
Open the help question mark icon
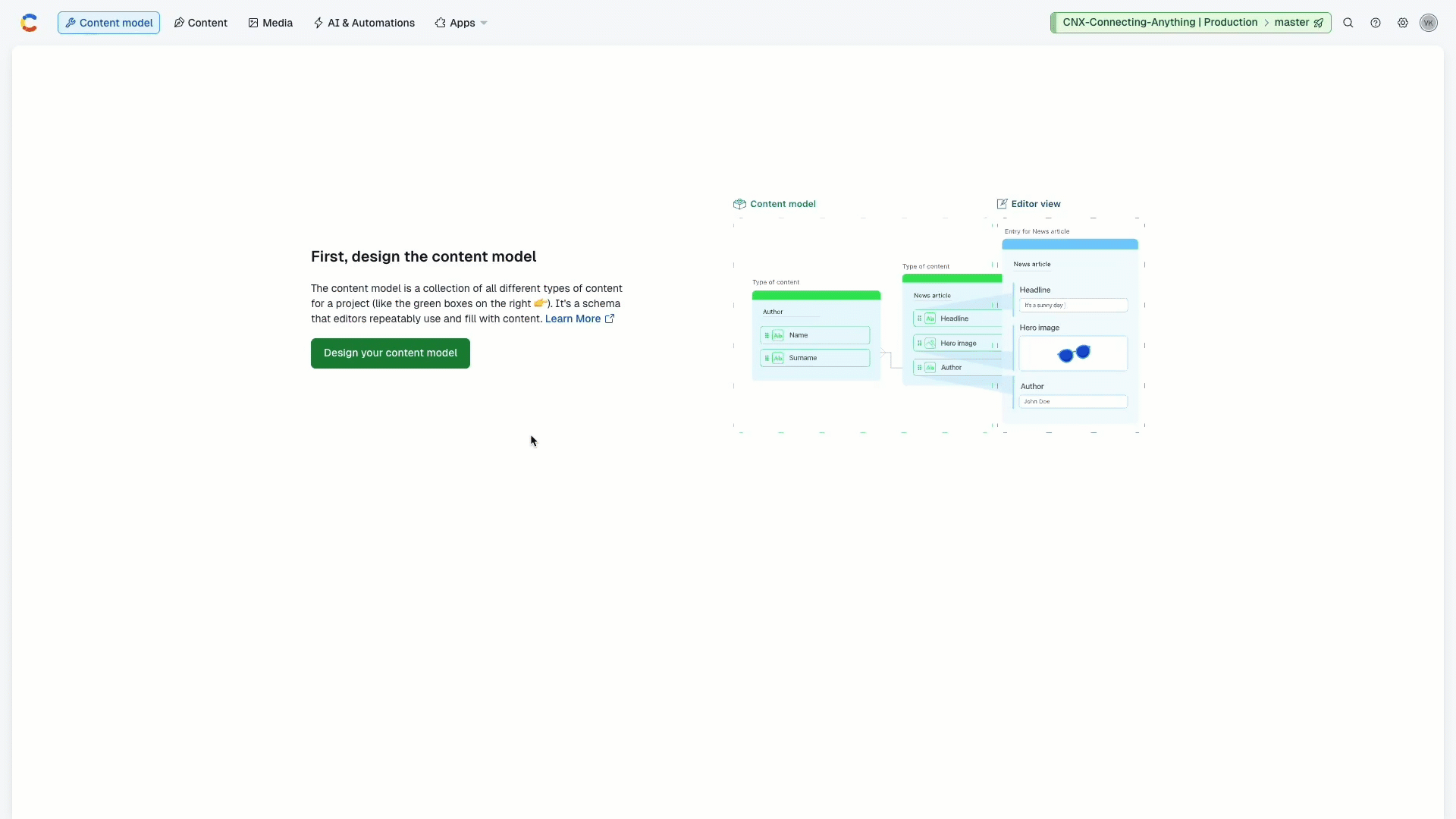1376,23
